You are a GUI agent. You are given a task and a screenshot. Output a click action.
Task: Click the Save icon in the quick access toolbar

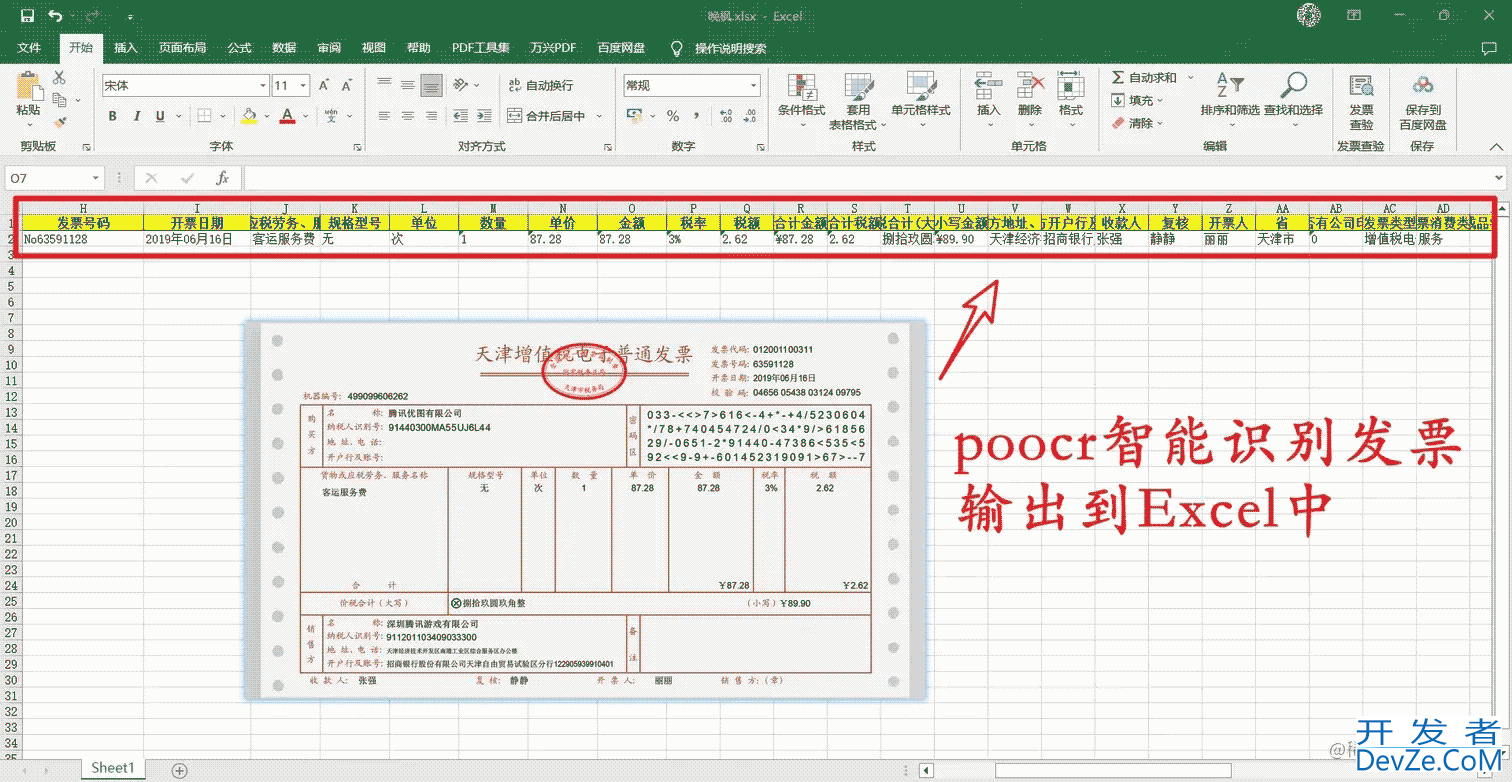point(27,16)
